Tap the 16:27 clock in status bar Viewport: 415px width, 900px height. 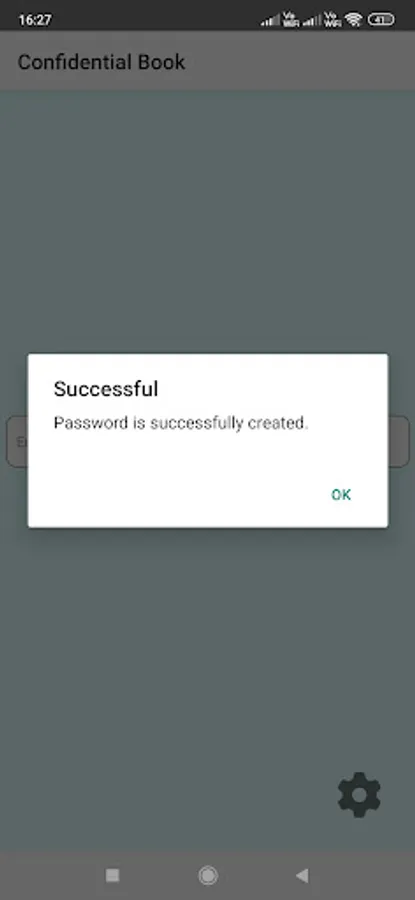pos(35,20)
